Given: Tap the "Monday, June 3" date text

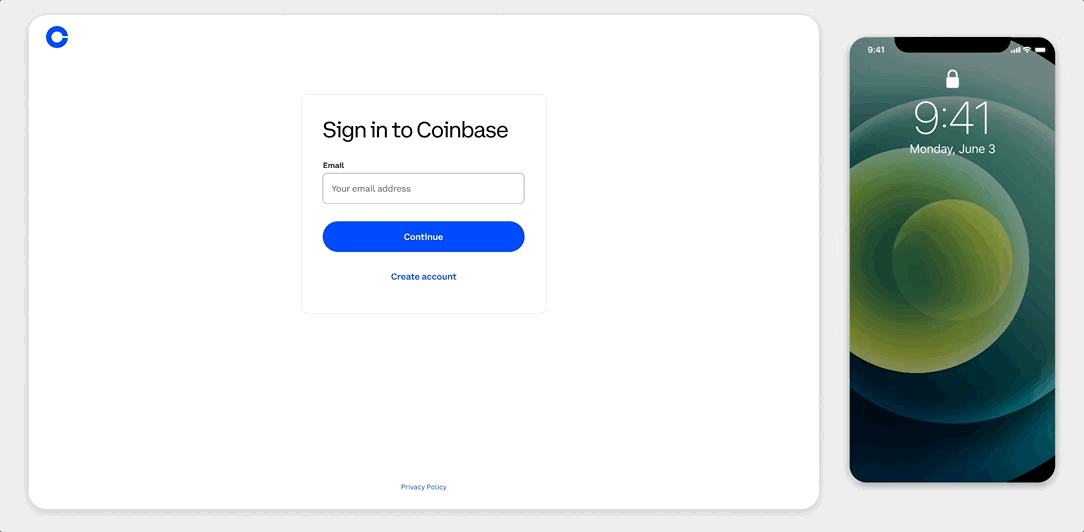Looking at the screenshot, I should point(952,149).
